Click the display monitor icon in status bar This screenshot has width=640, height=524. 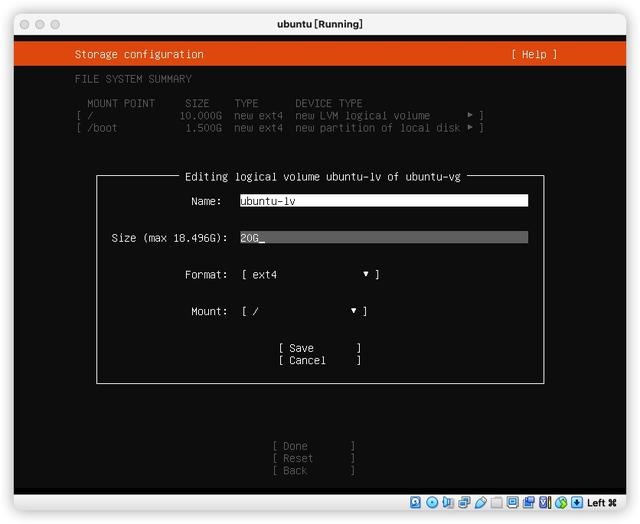coord(512,502)
